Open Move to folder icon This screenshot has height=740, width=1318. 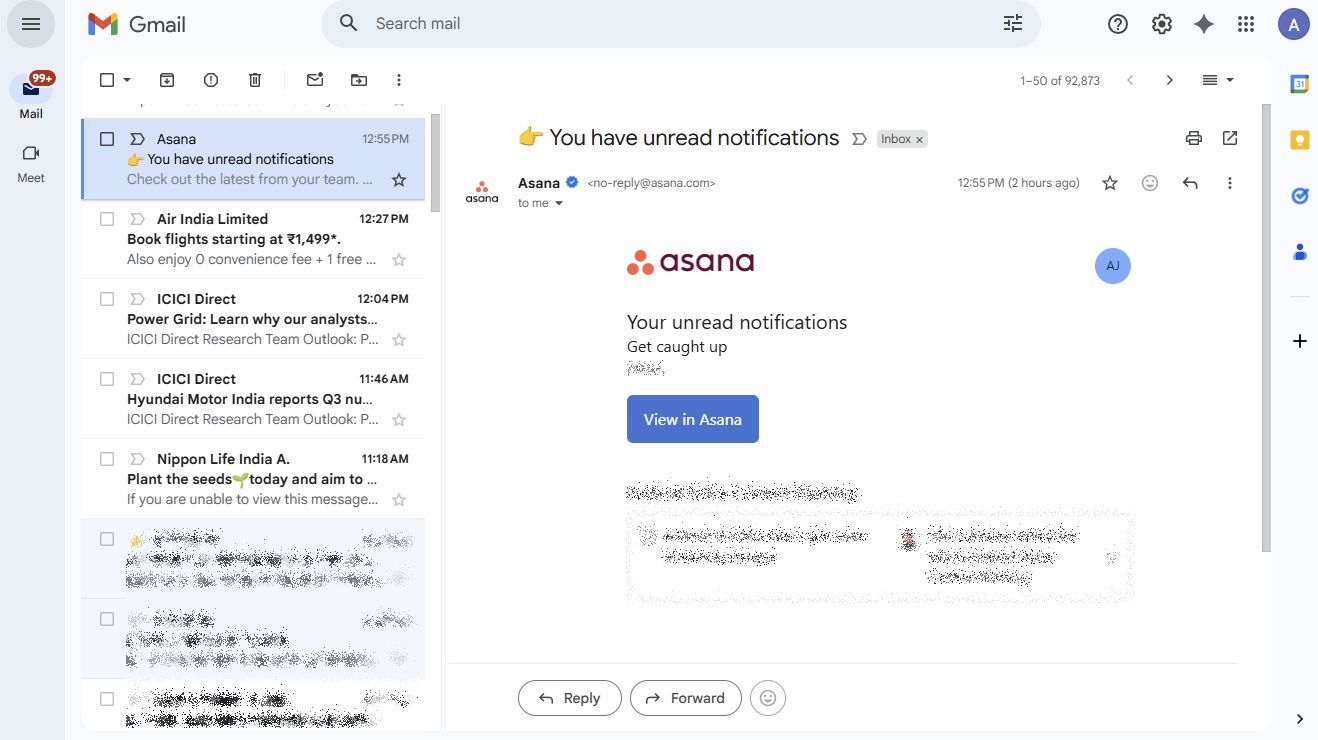(359, 80)
